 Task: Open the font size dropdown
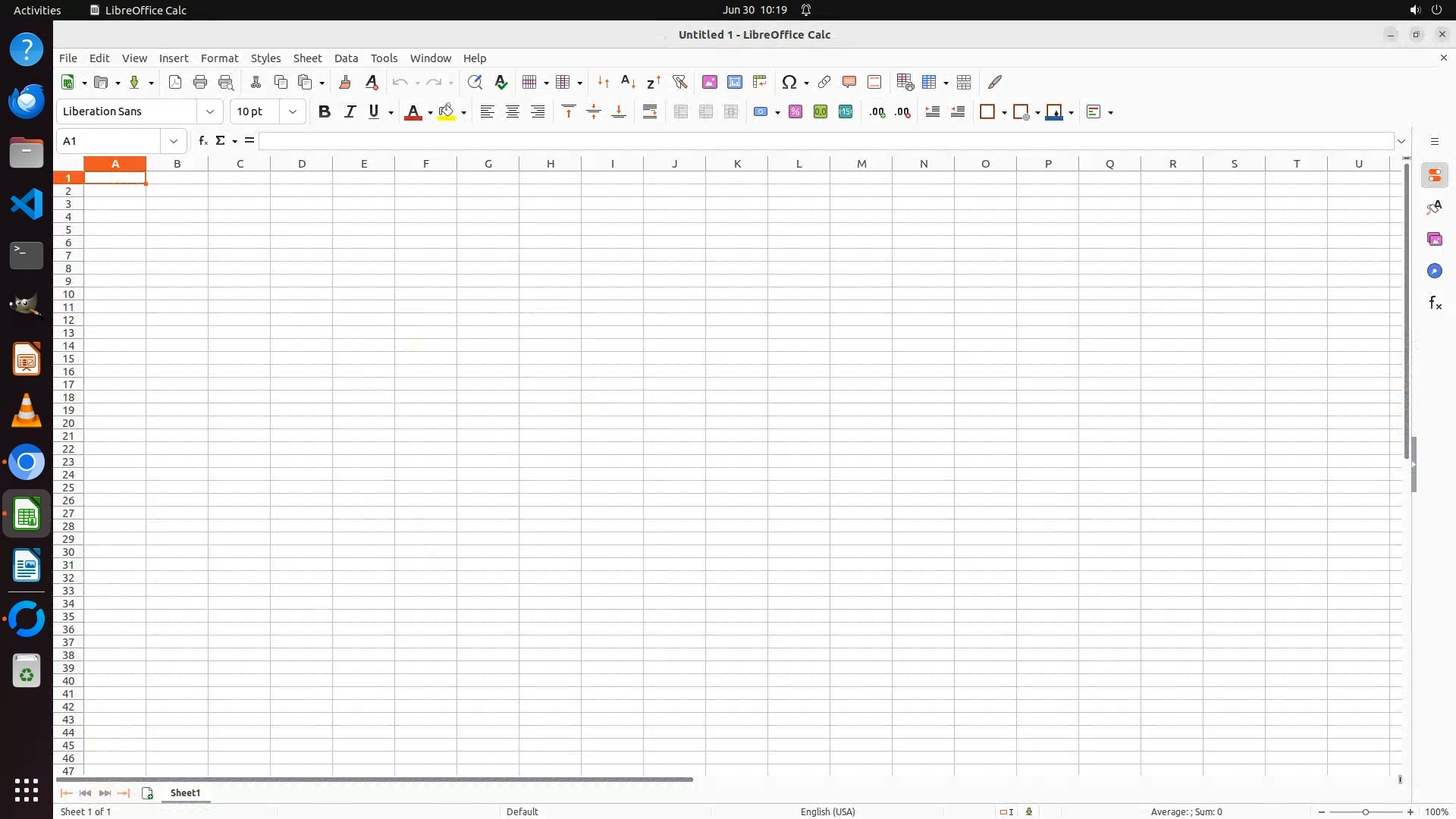[x=293, y=112]
